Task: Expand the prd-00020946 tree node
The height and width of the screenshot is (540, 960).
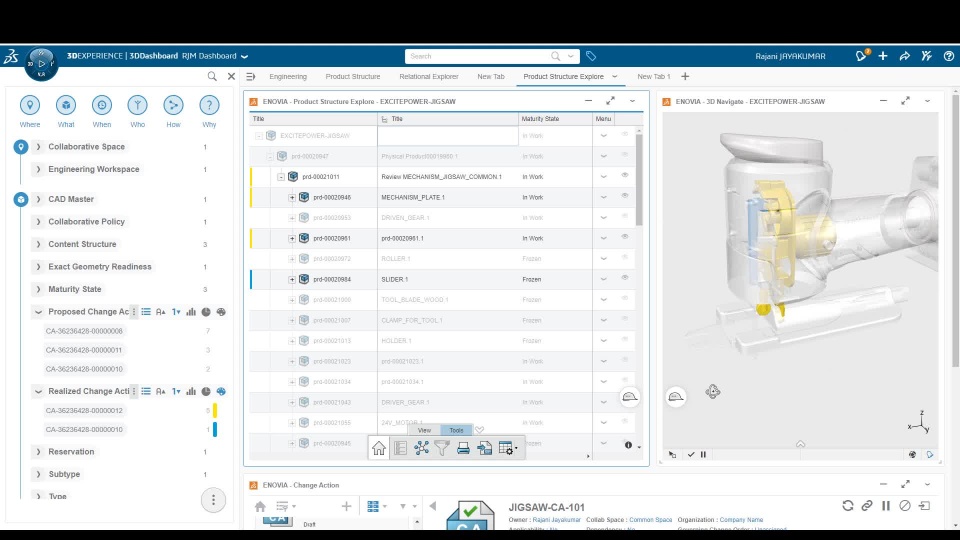Action: tap(292, 198)
